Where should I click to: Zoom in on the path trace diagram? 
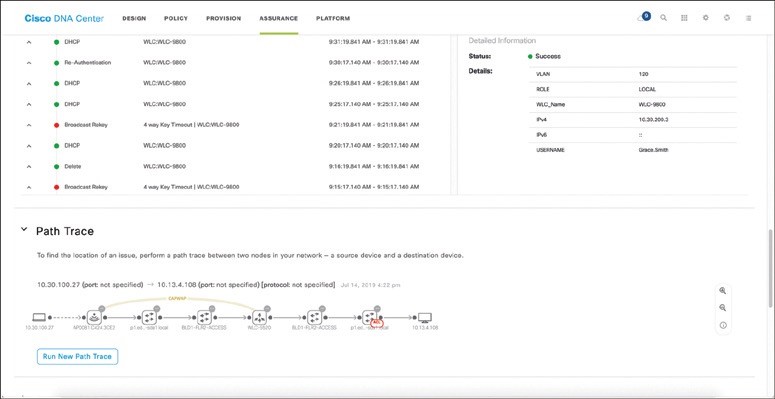[x=723, y=291]
